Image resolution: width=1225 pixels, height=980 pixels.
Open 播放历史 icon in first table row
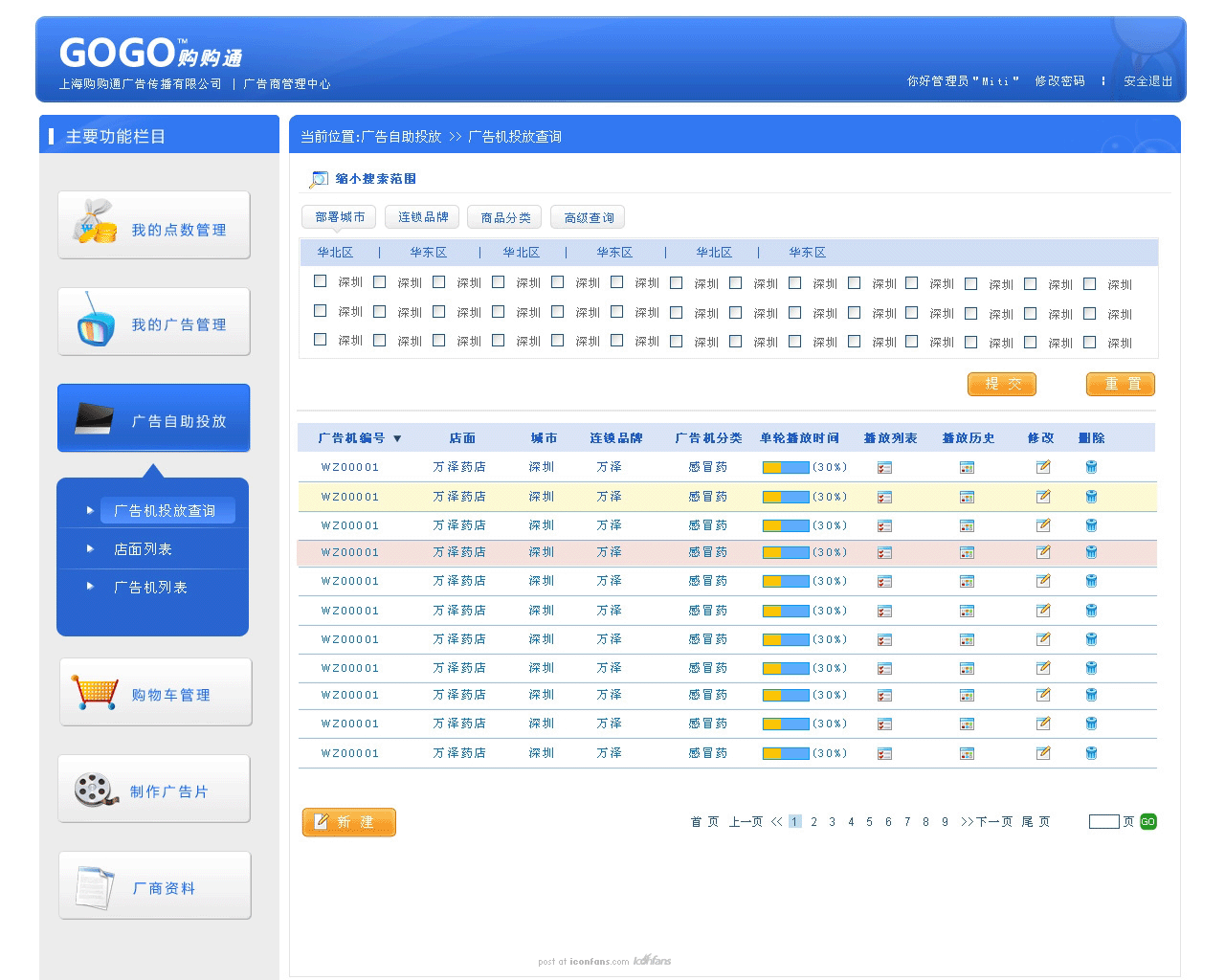pyautogui.click(x=967, y=467)
